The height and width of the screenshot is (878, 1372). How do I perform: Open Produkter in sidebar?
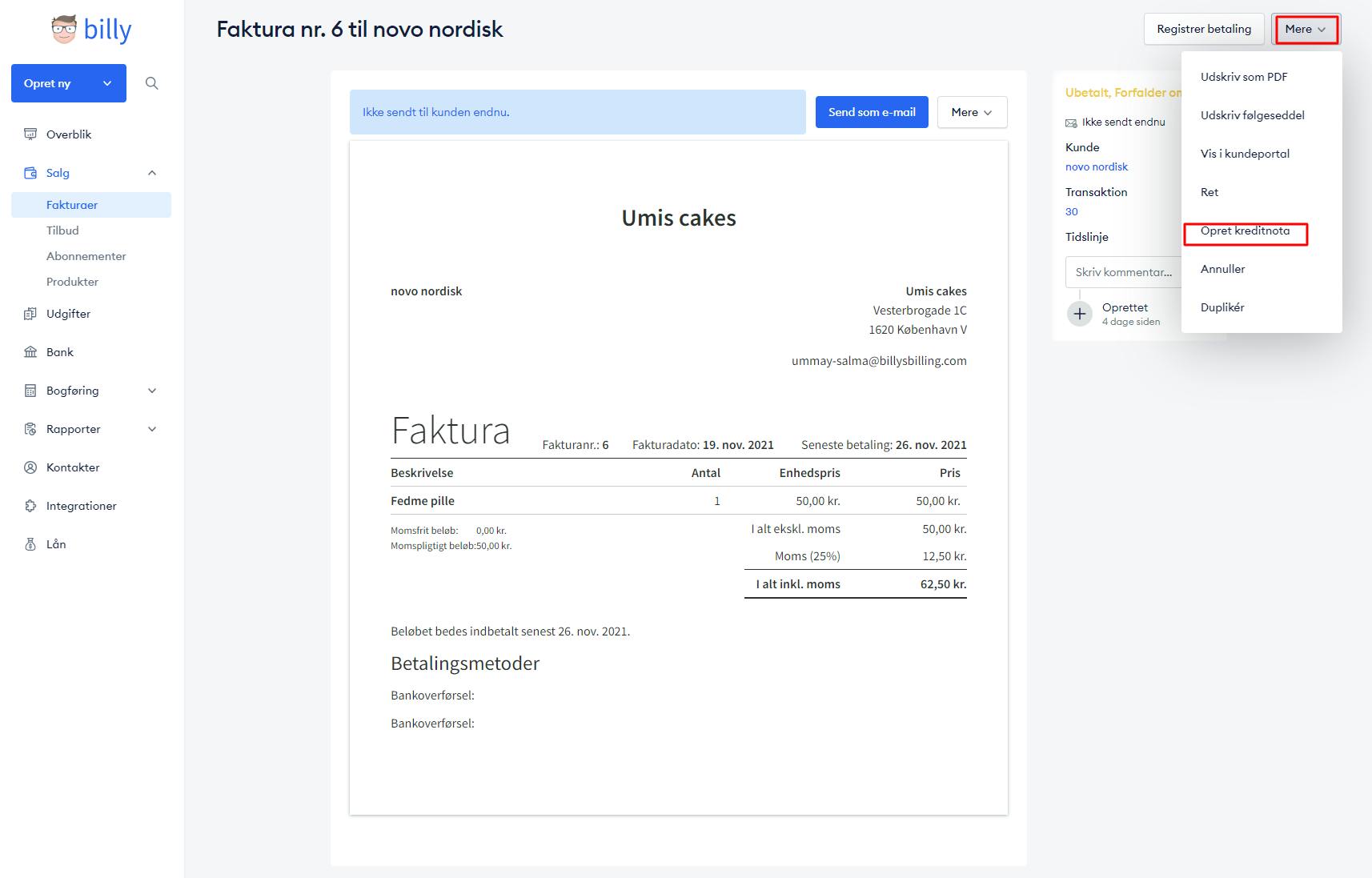click(x=72, y=282)
